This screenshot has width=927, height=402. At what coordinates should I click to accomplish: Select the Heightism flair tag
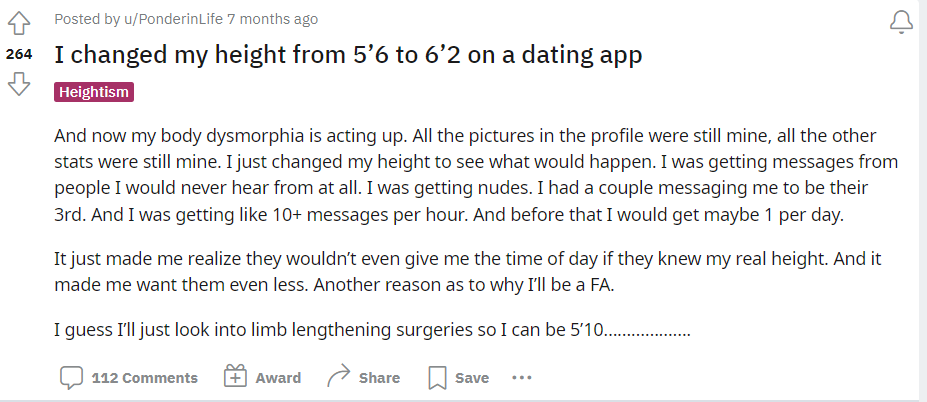click(x=94, y=92)
